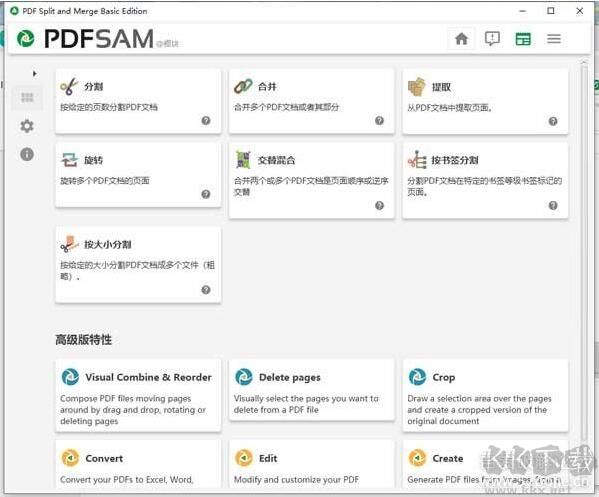Click the Delete pages icon
The image size is (599, 497).
[x=244, y=377]
